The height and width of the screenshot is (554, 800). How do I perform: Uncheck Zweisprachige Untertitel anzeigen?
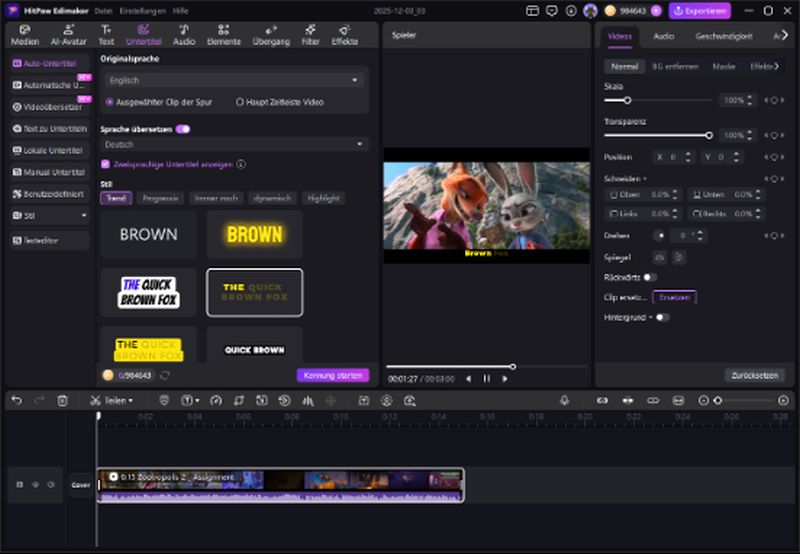(x=105, y=164)
